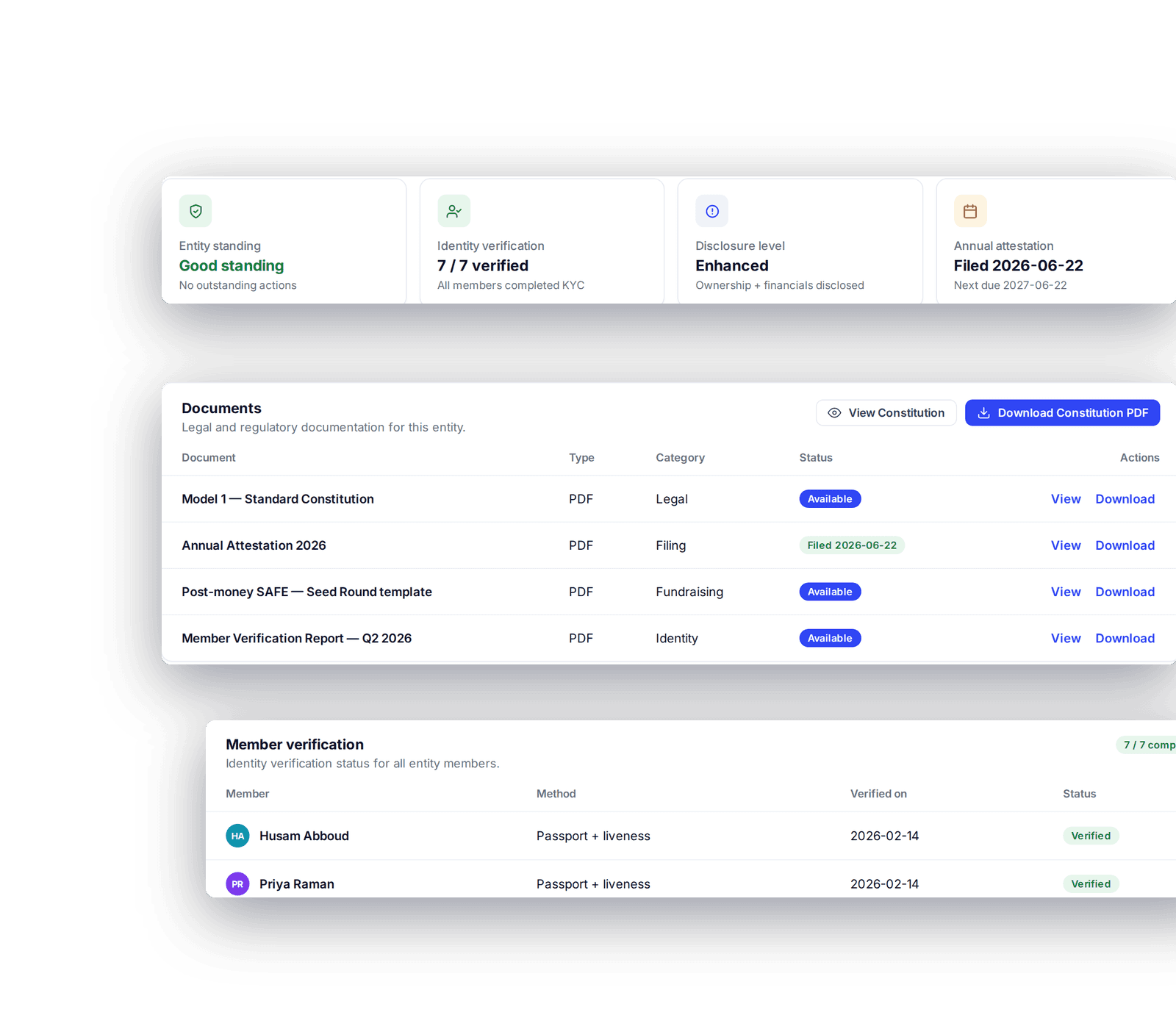Click the Documents section heading
1176x1029 pixels.
(x=221, y=408)
